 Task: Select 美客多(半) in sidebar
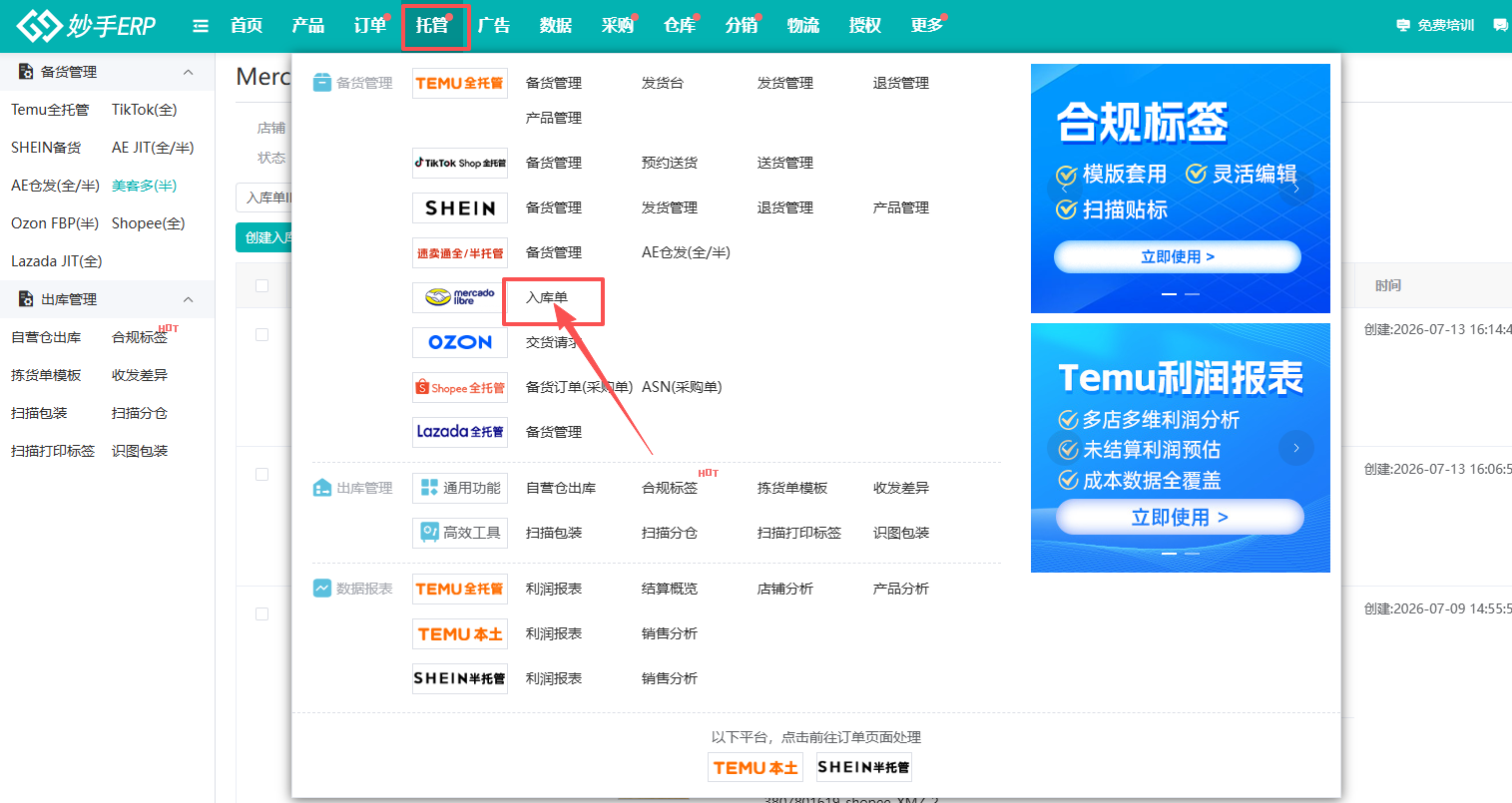(x=145, y=186)
